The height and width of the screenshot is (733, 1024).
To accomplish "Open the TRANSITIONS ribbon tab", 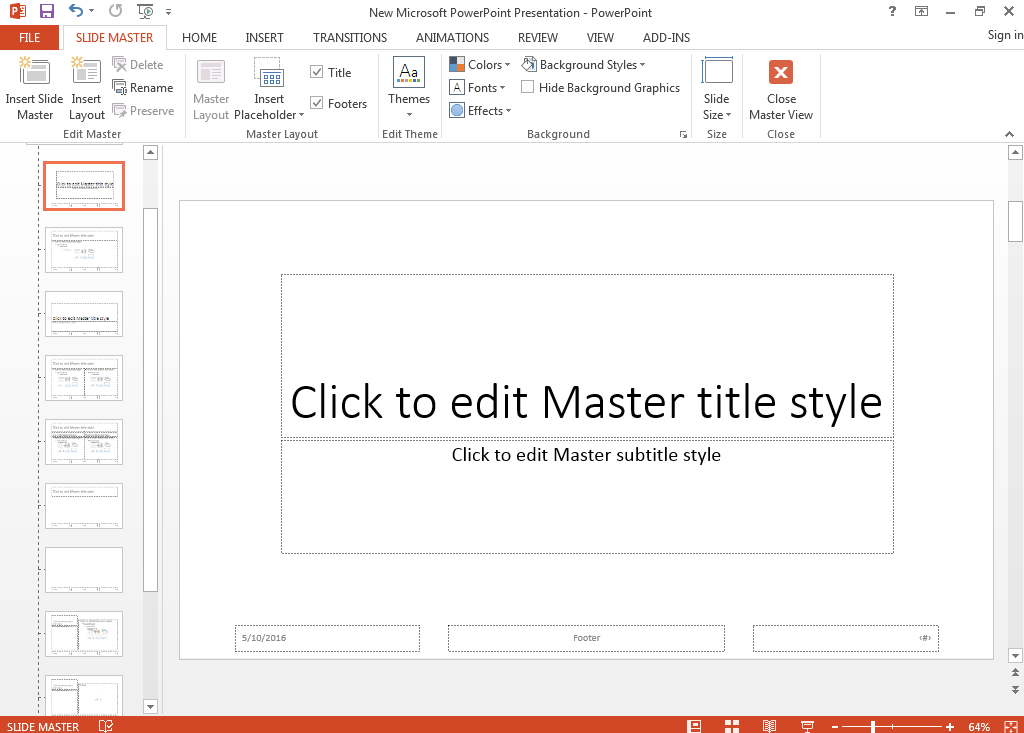I will tap(349, 38).
